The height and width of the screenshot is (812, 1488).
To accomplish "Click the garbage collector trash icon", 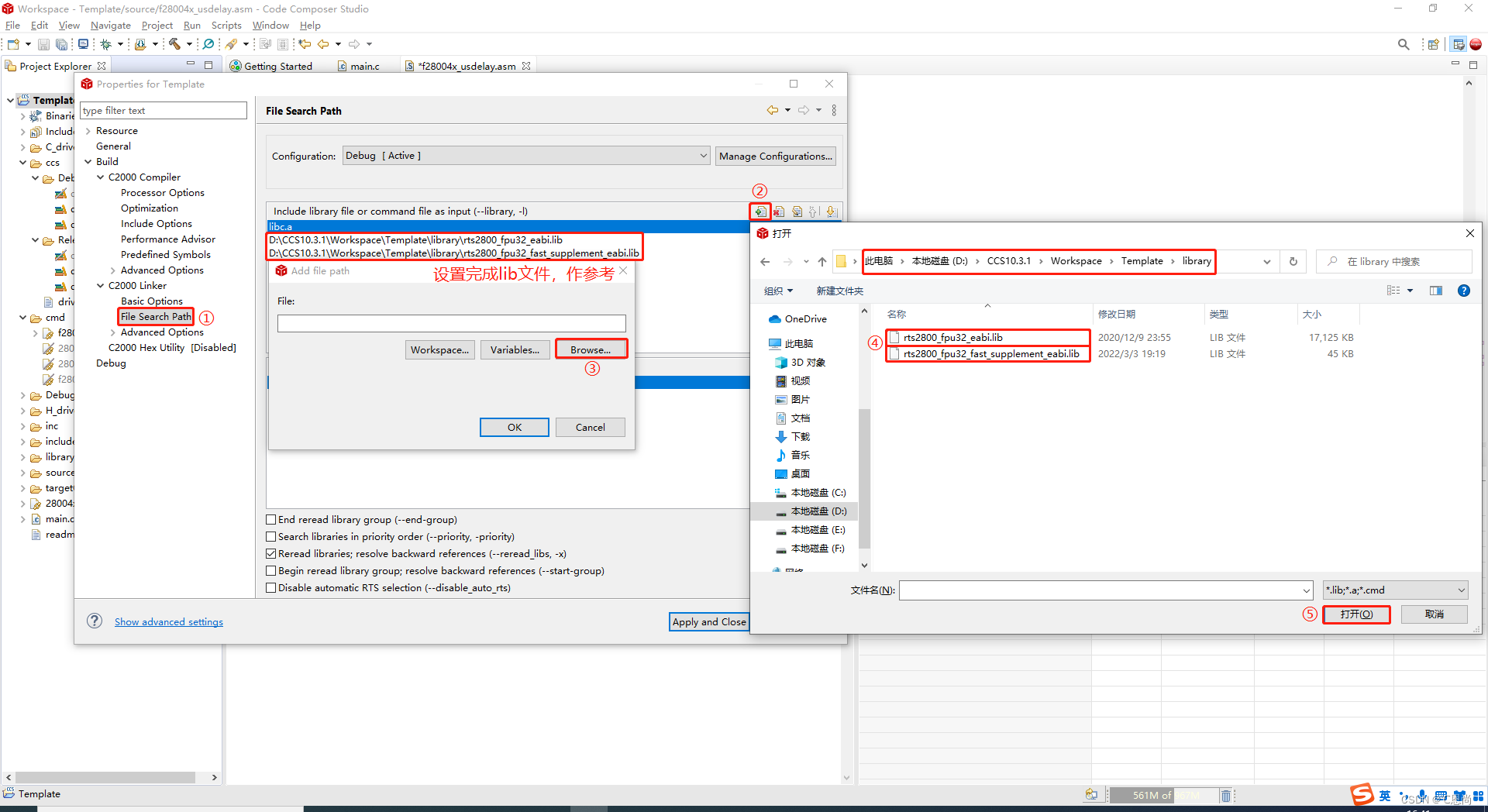I will pyautogui.click(x=1226, y=795).
